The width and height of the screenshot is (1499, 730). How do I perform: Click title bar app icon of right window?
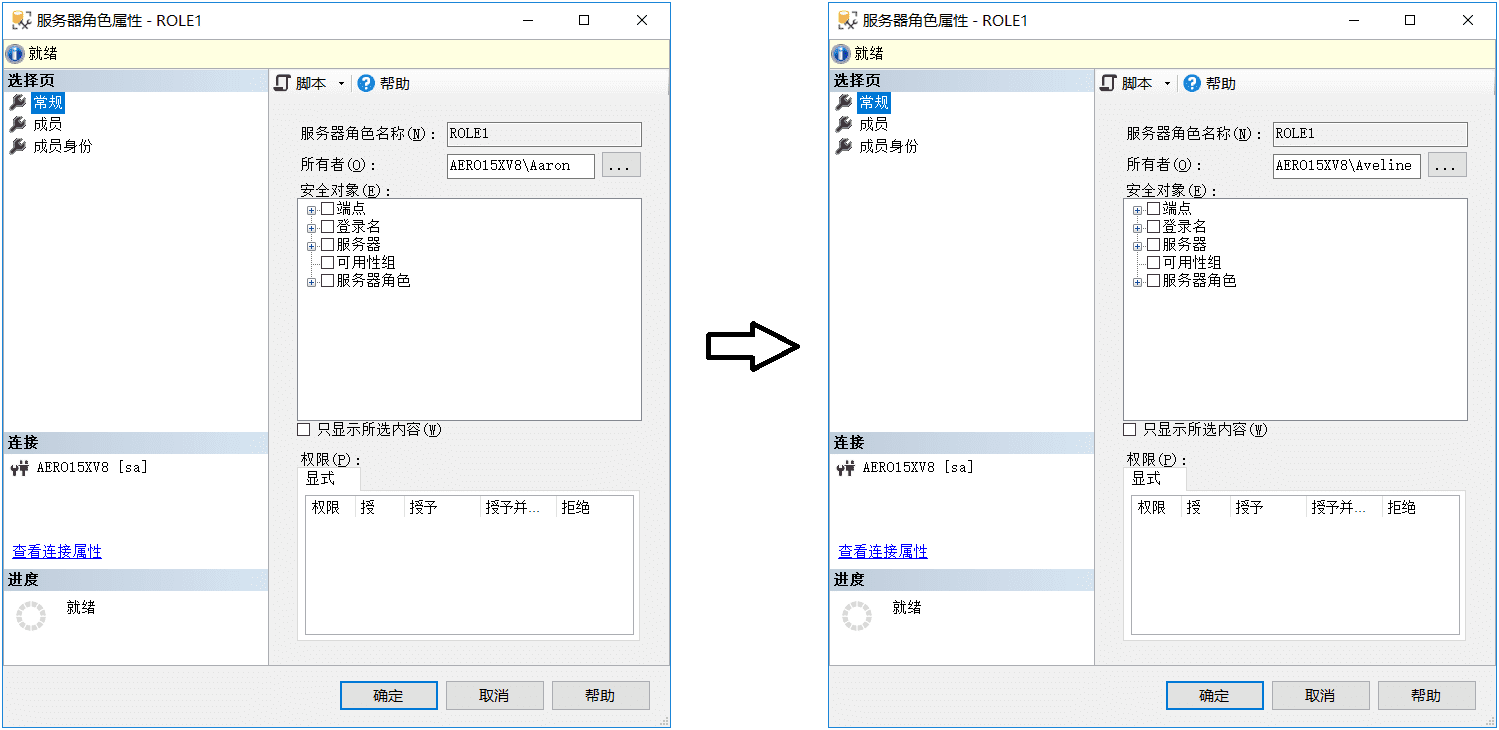click(847, 20)
